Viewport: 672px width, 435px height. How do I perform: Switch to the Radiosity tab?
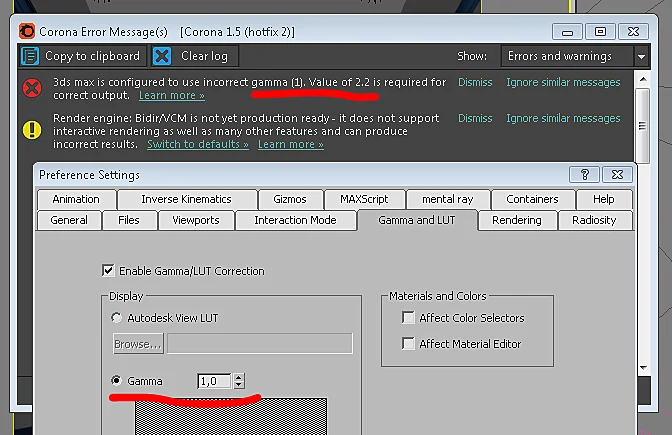tap(594, 220)
